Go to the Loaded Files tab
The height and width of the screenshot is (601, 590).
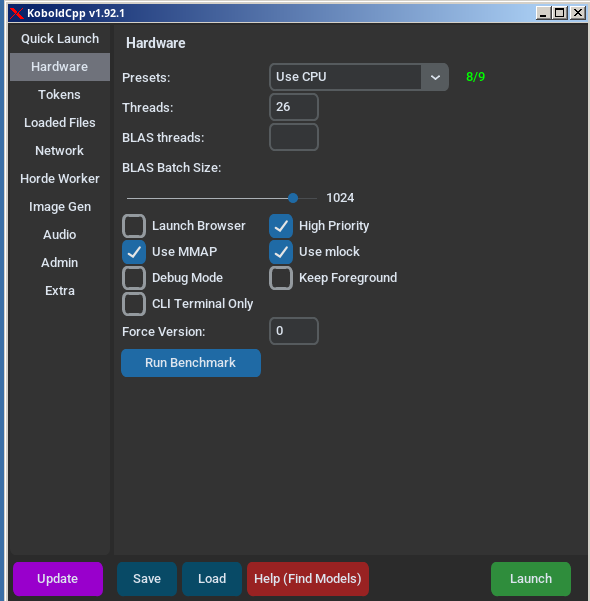(60, 123)
